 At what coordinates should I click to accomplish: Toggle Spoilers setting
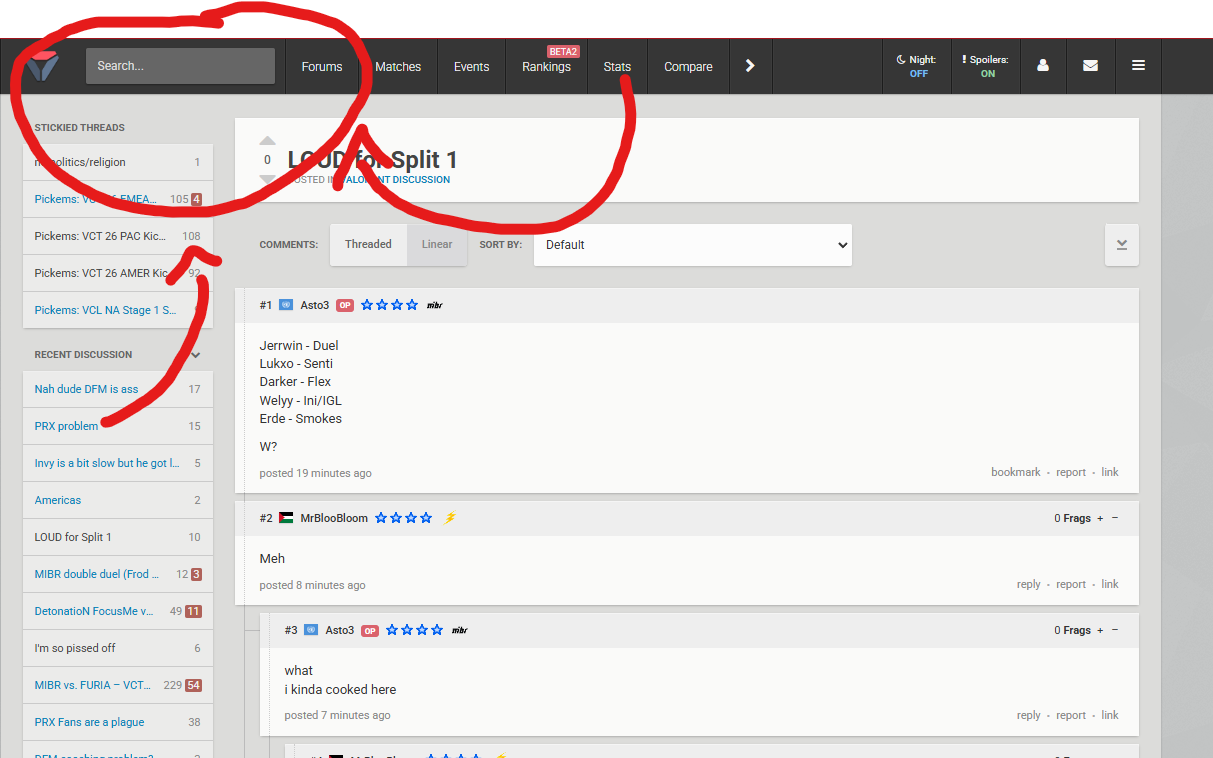[986, 66]
